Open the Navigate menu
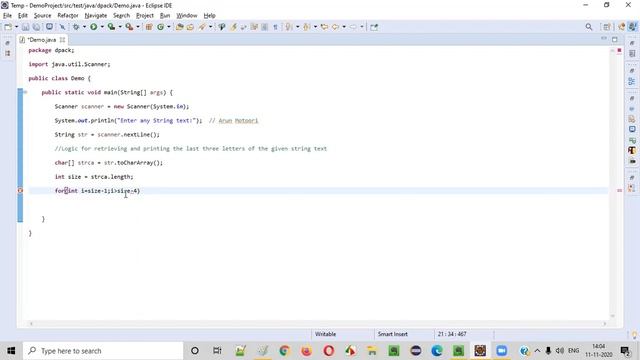Screen dimensions: 640x360 point(96,16)
